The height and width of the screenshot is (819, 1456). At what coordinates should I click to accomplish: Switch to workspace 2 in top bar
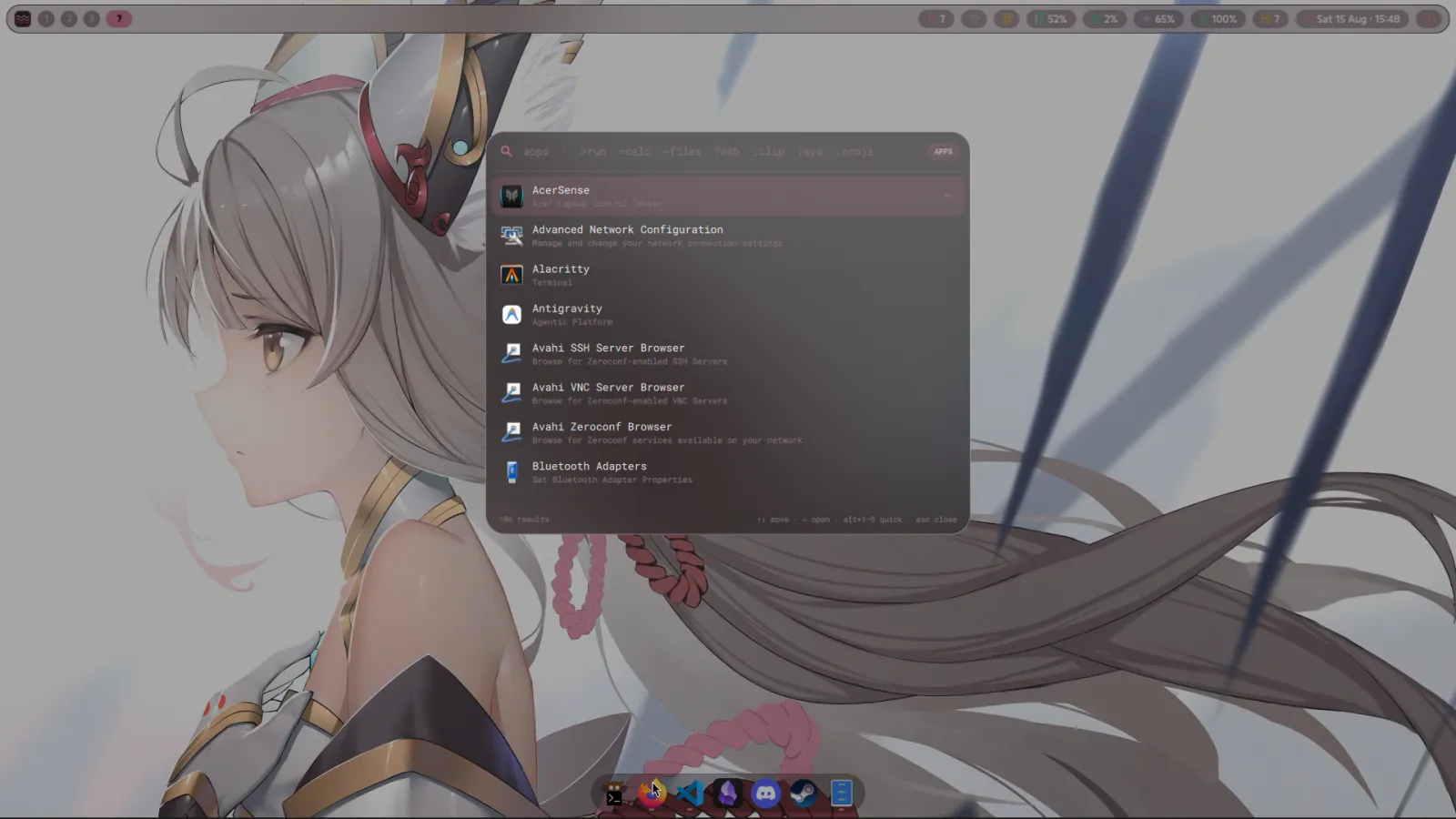click(68, 18)
